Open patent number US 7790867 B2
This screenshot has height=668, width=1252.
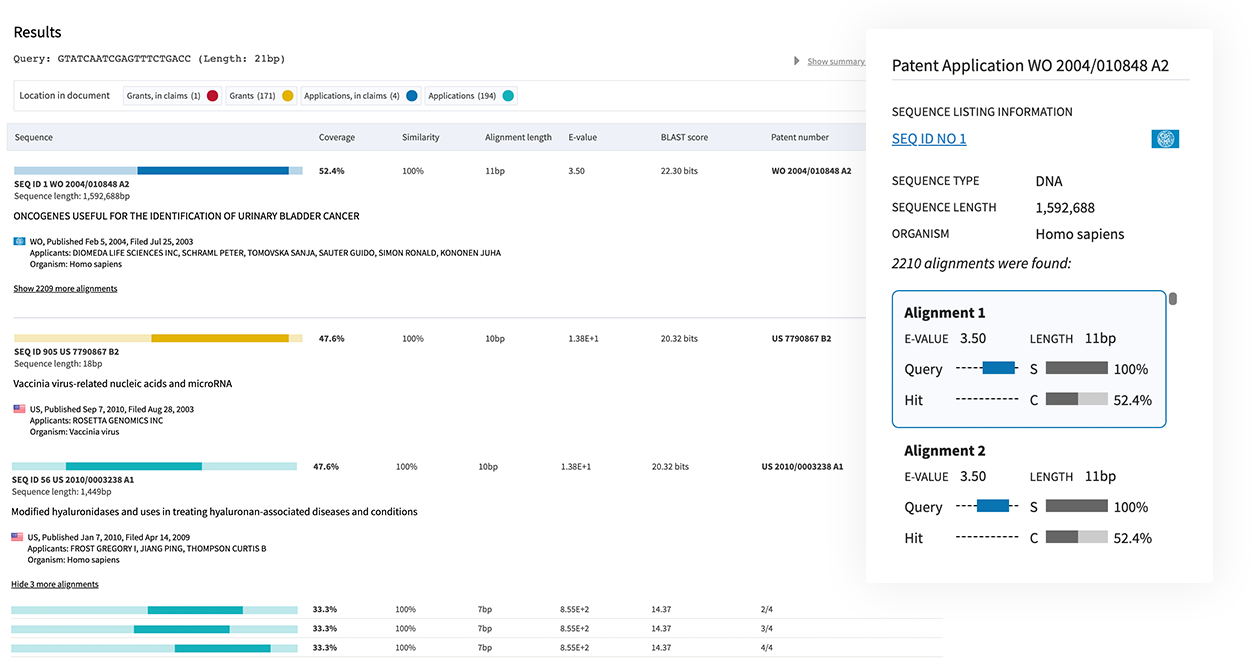[801, 339]
